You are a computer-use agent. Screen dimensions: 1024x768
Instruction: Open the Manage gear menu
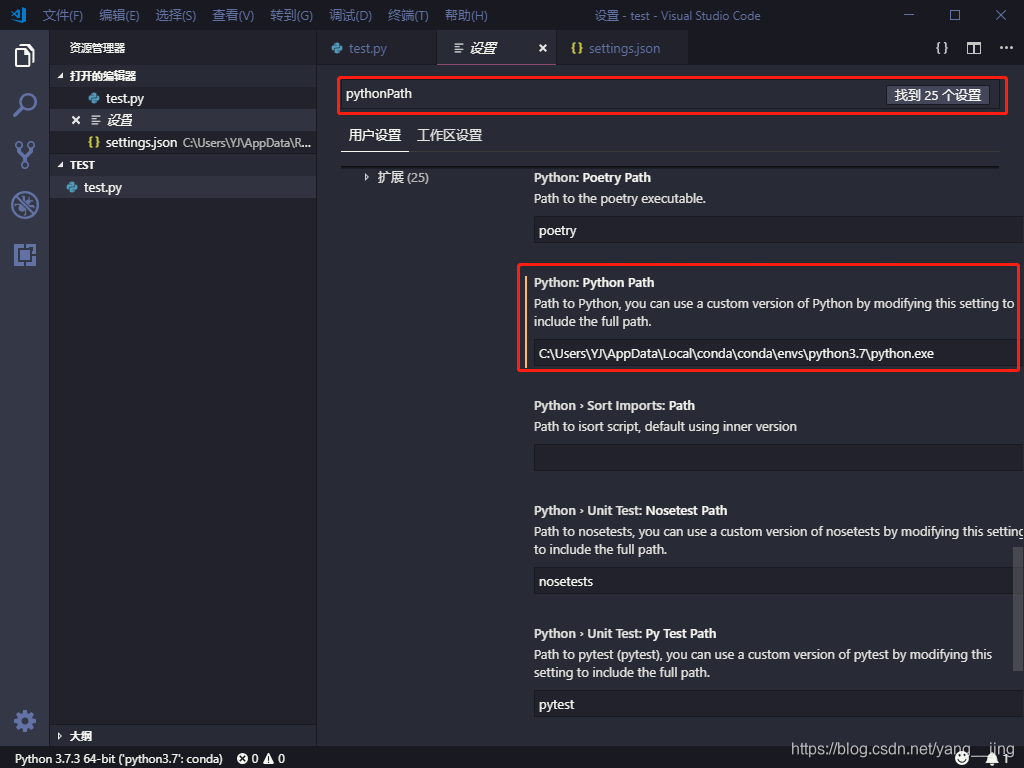coord(25,721)
